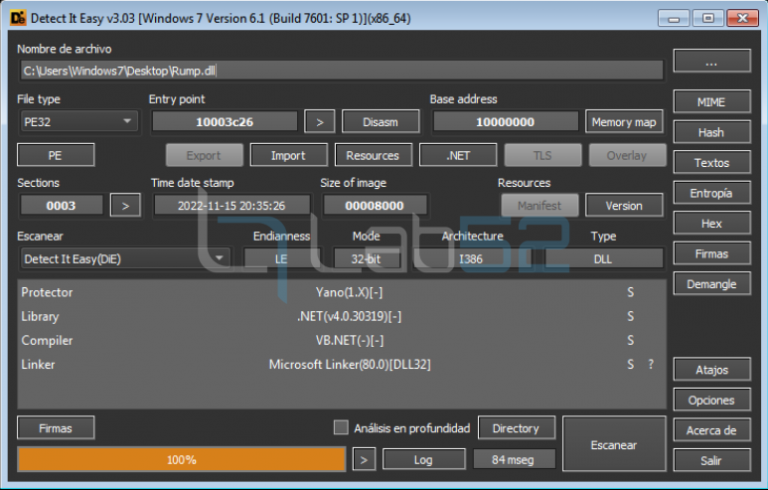The image size is (768, 490).
Task: Click the question mark on Linker row
Action: pyautogui.click(x=651, y=364)
